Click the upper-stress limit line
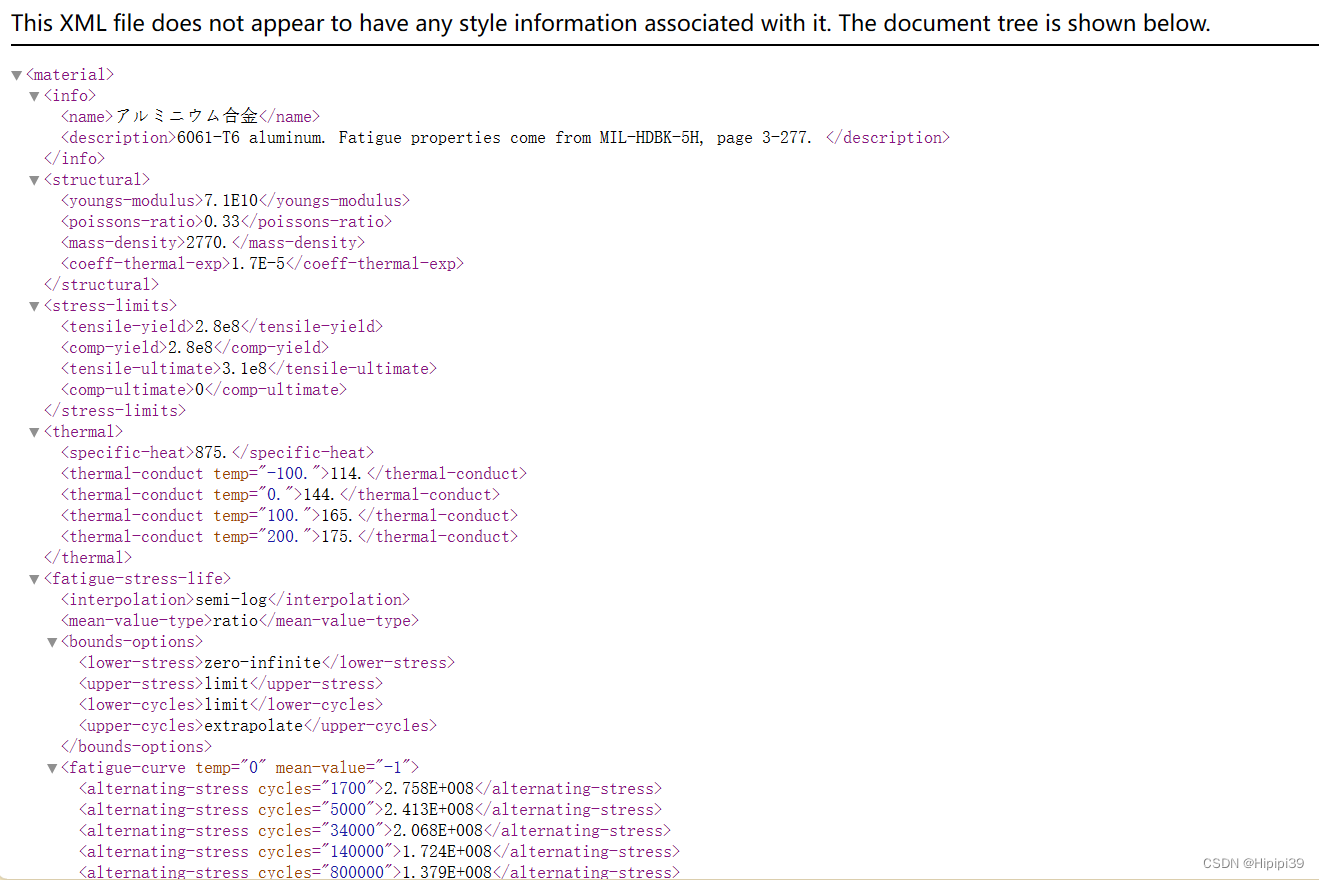1319x880 pixels. pos(231,684)
